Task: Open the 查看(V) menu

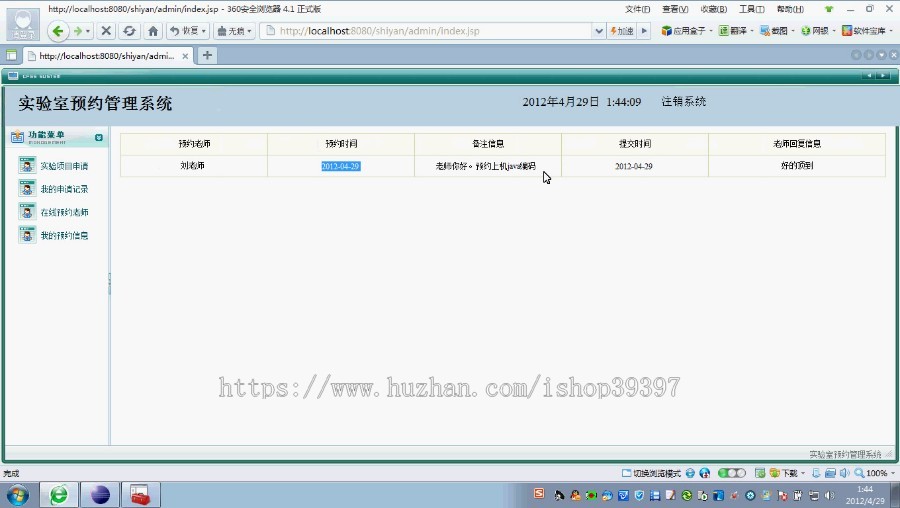Action: coord(675,9)
